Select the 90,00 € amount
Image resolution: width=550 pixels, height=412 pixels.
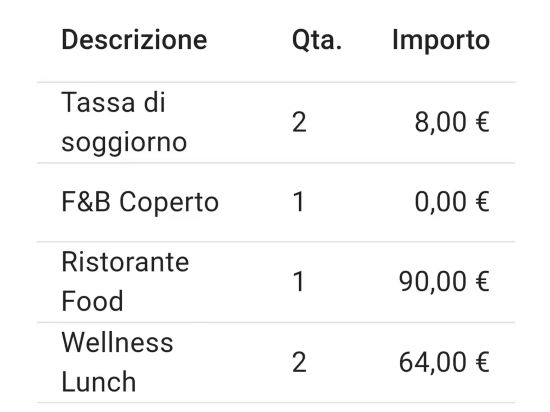coord(444,282)
